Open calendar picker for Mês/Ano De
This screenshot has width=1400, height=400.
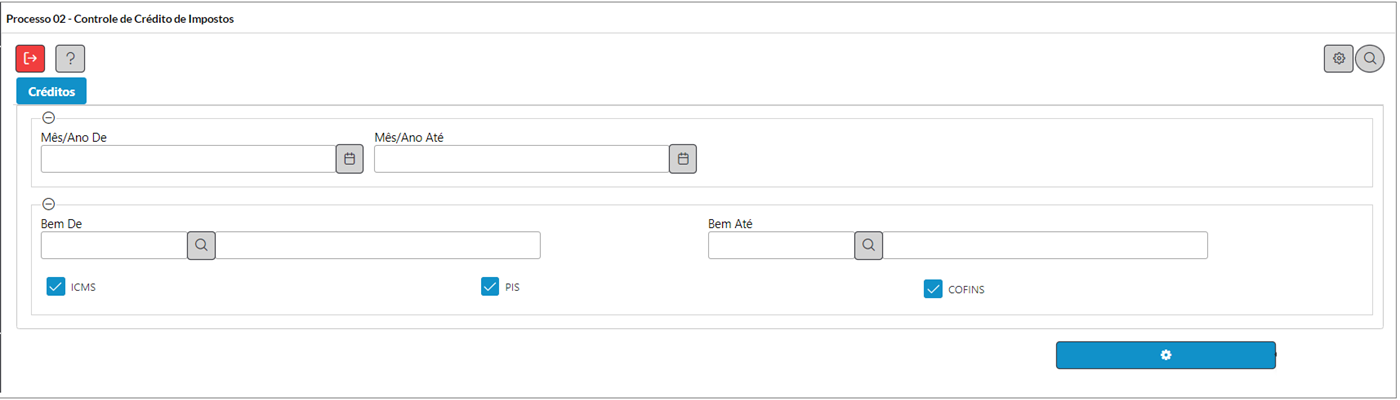[x=349, y=159]
